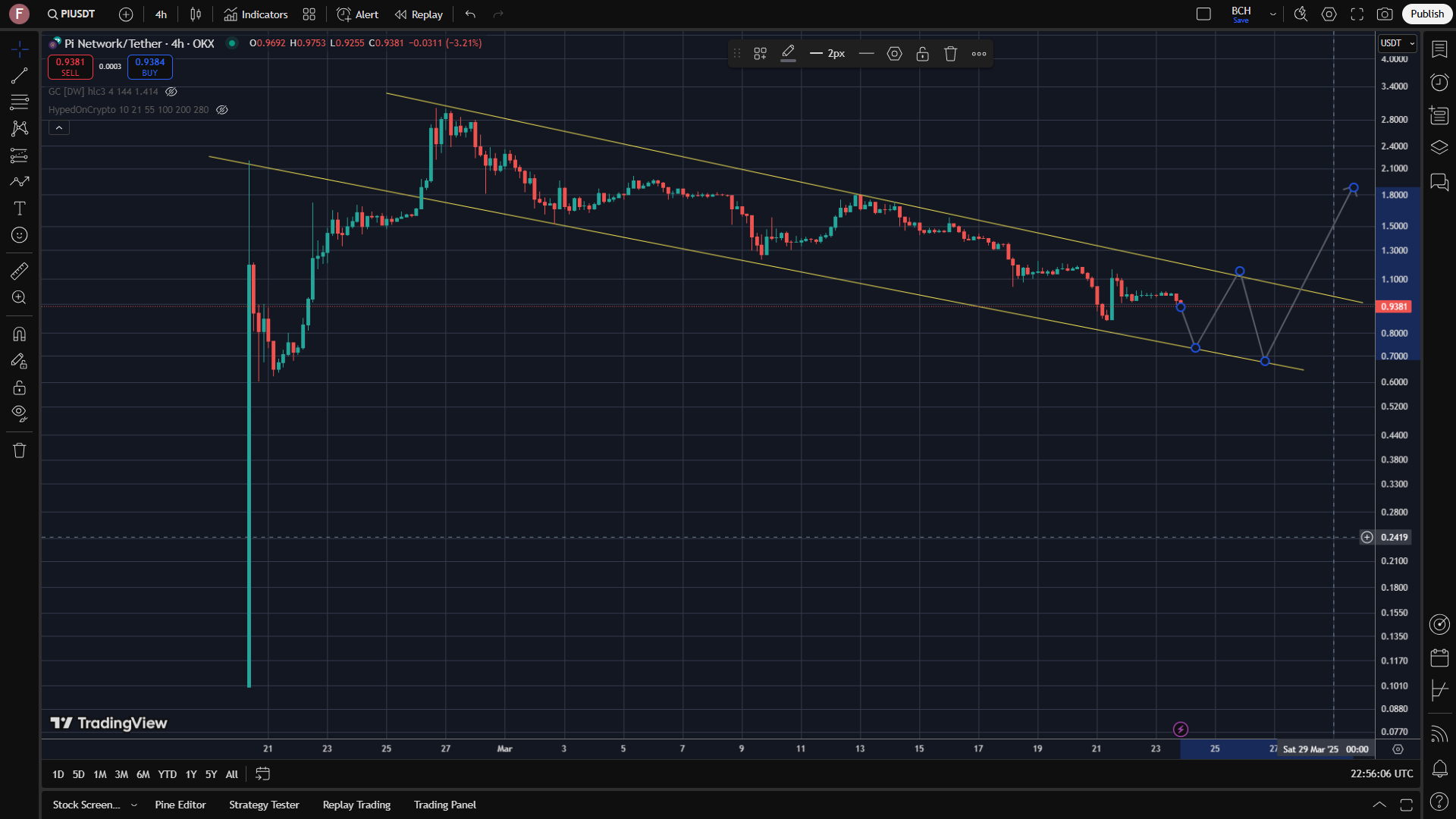Toggle visibility of GC [DW] indicator
Image resolution: width=1456 pixels, height=819 pixels.
[171, 92]
